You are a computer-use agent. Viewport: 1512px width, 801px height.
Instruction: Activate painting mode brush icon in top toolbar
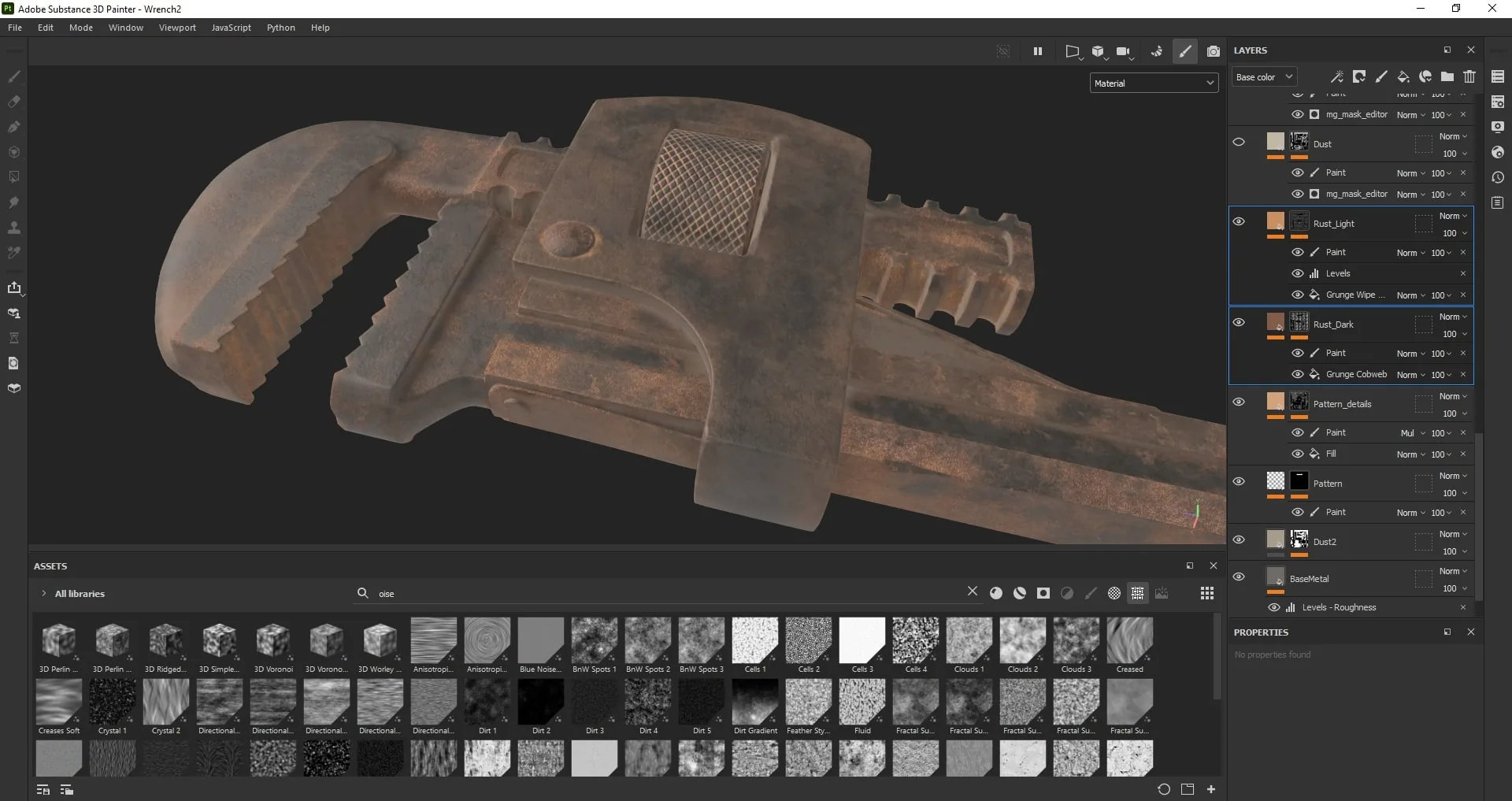pyautogui.click(x=1185, y=51)
